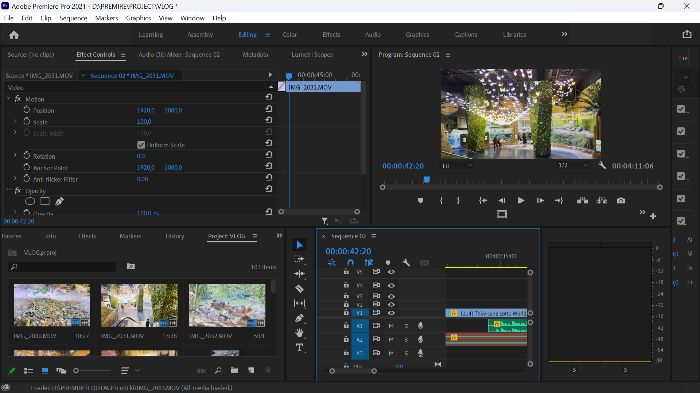Open the Effect Controls panel menu
This screenshot has height=393, width=700.
tap(123, 55)
